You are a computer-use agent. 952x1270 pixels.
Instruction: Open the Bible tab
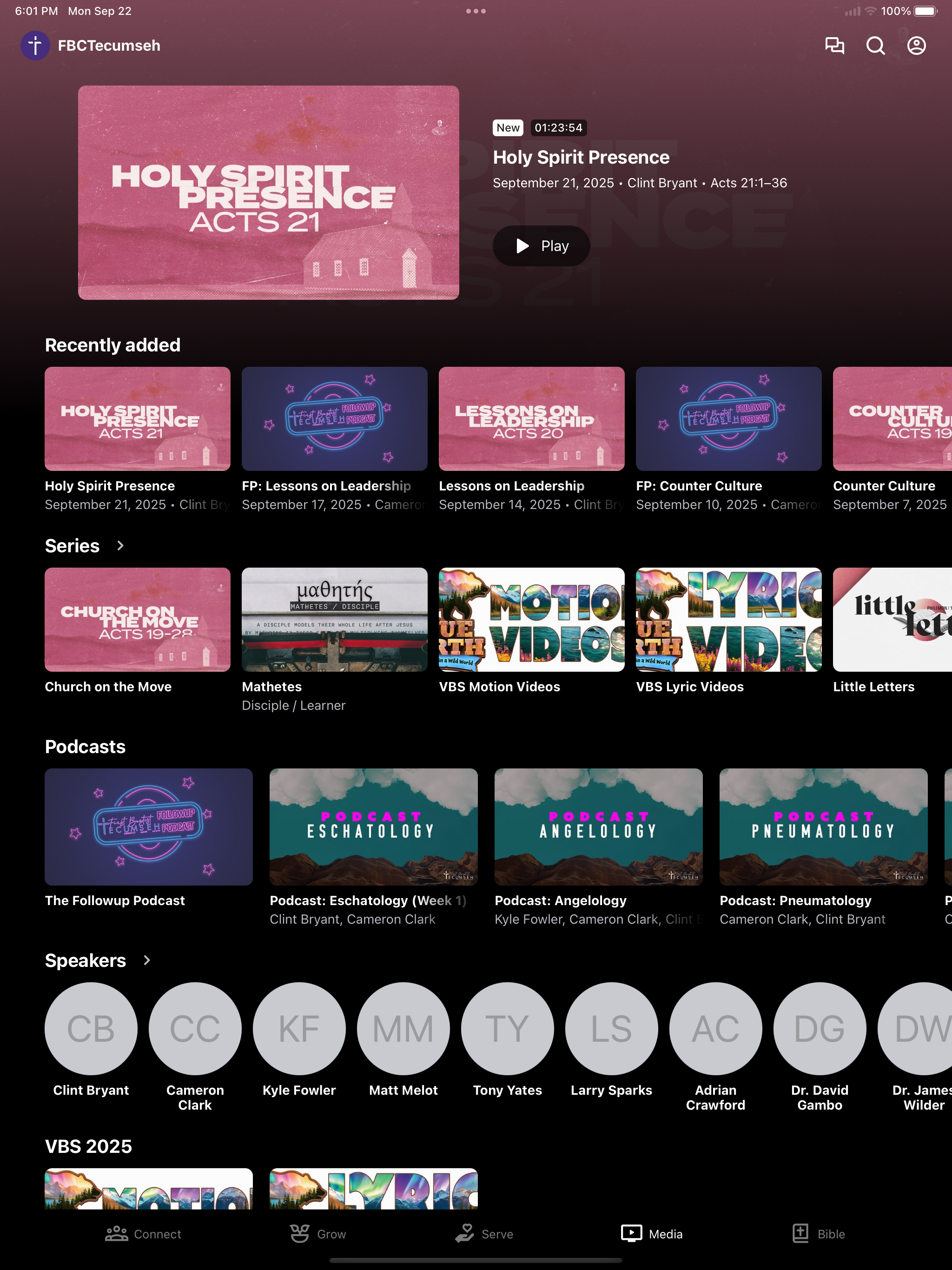pos(818,1234)
